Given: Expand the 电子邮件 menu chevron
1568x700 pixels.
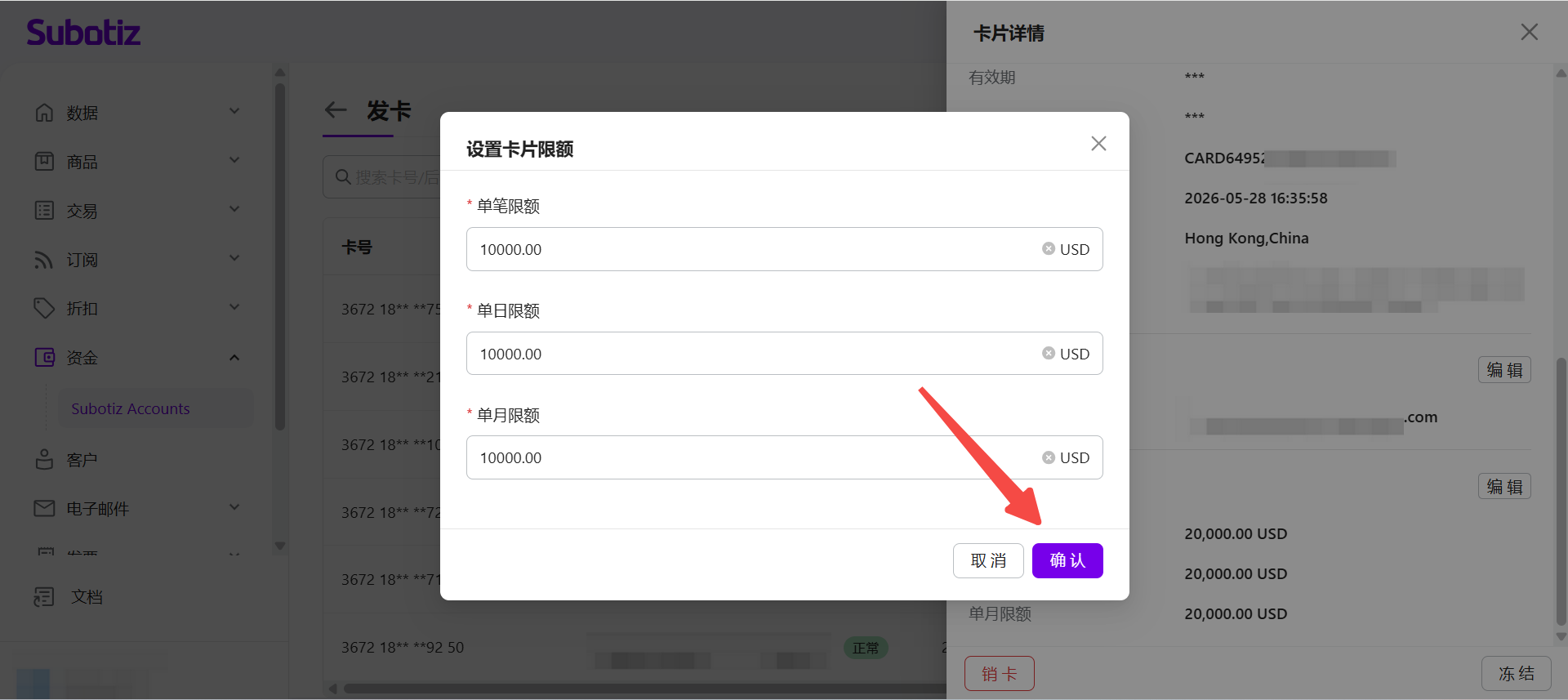Looking at the screenshot, I should tap(234, 507).
